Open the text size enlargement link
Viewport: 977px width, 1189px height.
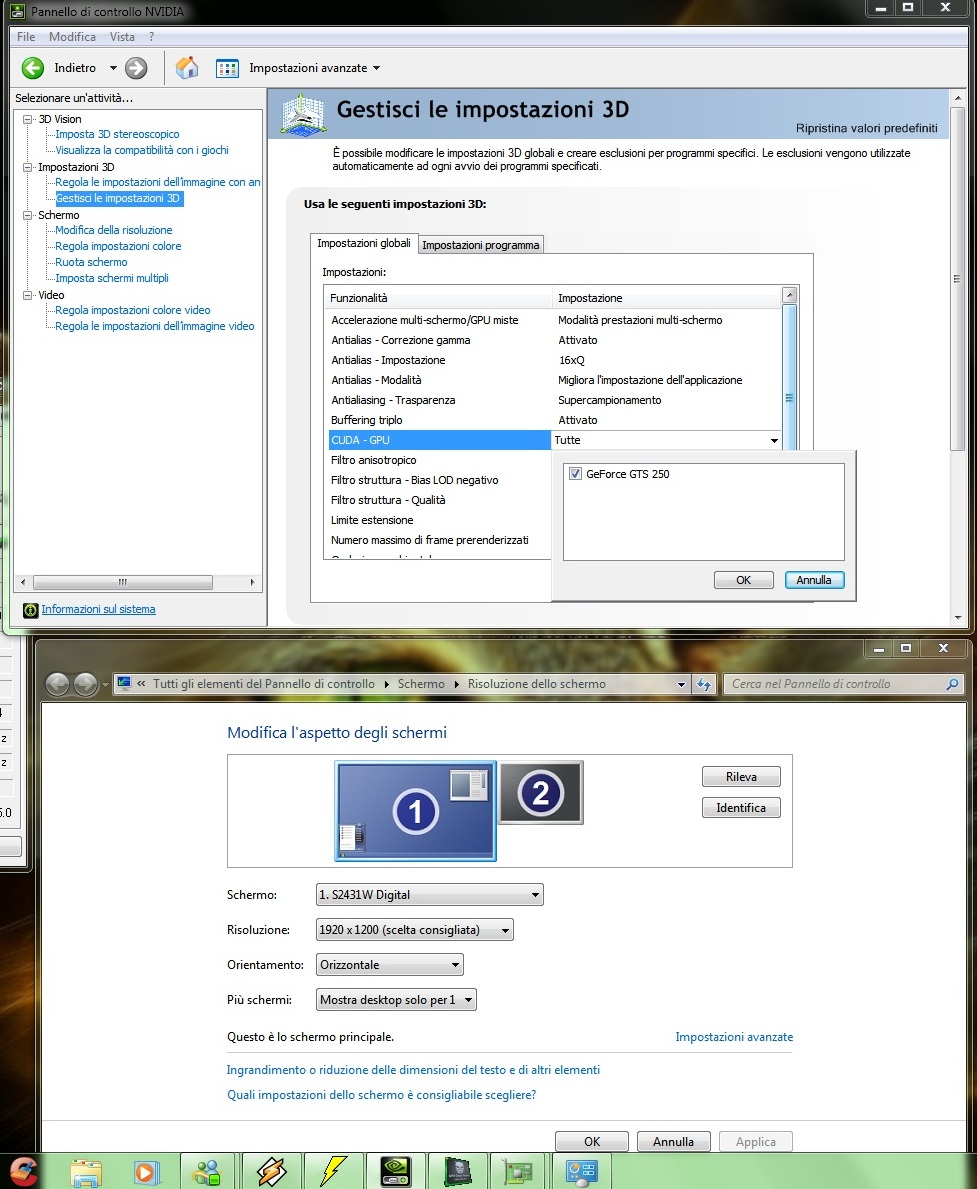pos(413,1070)
